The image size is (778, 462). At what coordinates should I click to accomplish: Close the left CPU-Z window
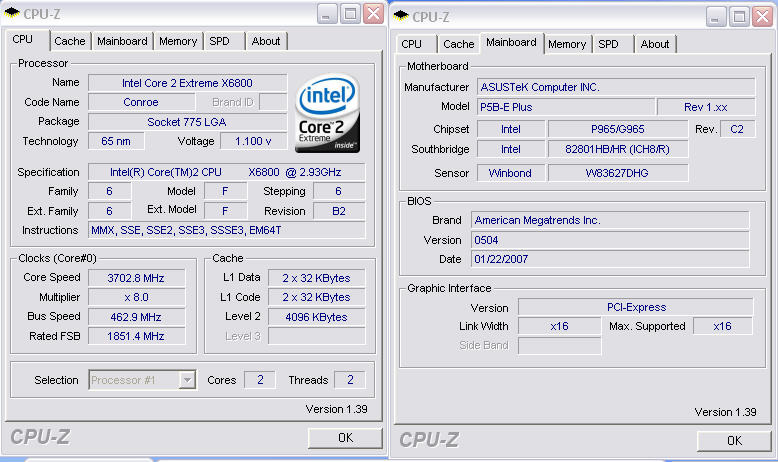[x=374, y=14]
